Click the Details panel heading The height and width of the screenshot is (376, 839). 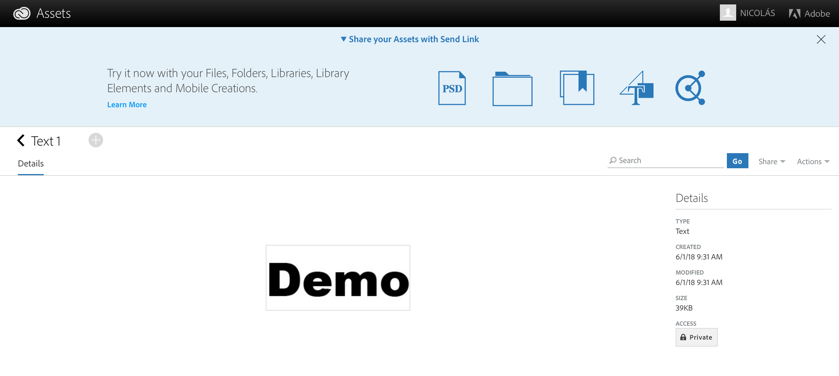[x=691, y=198]
